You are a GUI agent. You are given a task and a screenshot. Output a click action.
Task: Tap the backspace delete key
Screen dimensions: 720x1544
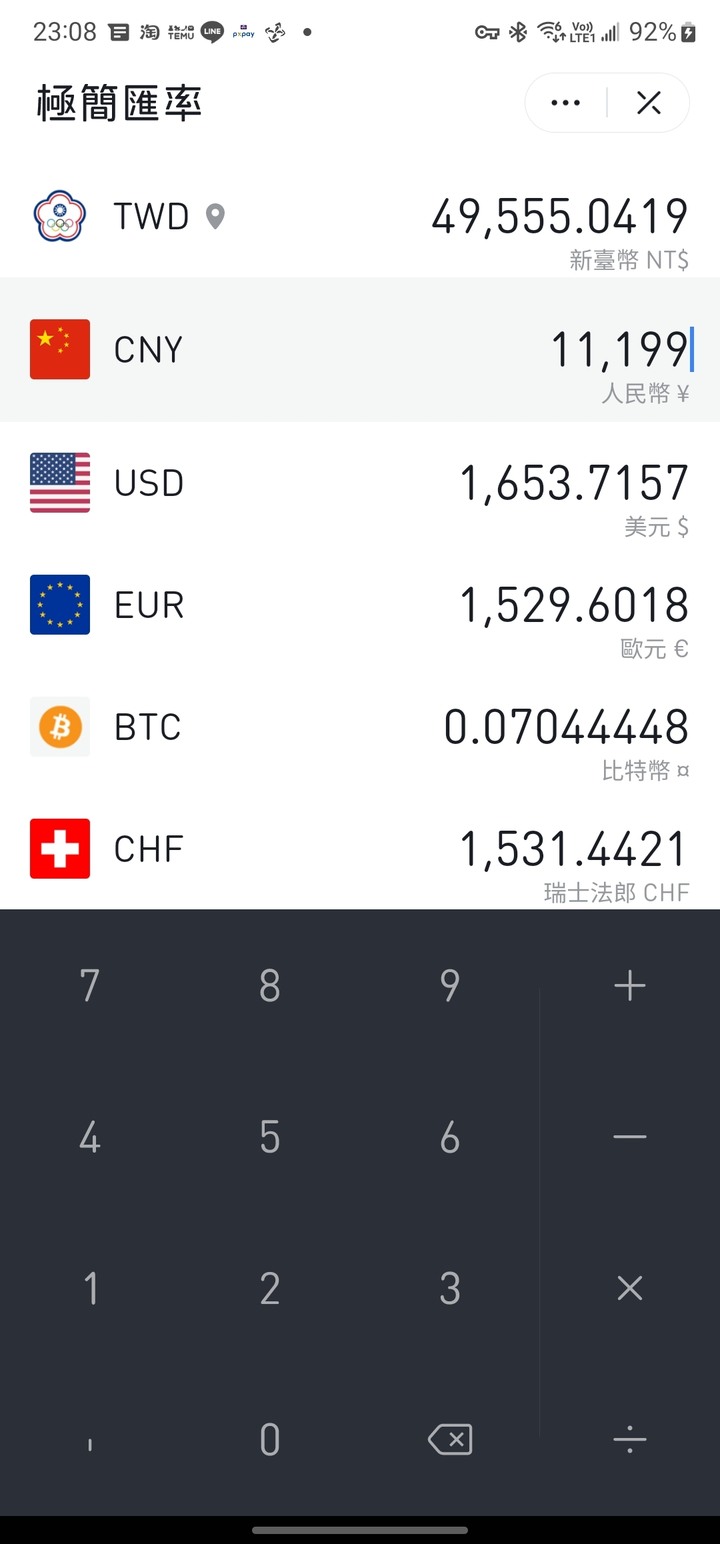point(450,1440)
